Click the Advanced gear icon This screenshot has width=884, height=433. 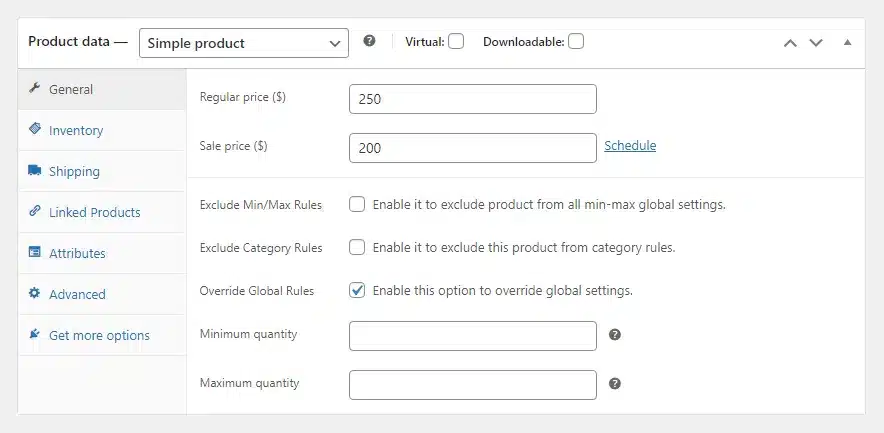click(x=34, y=293)
